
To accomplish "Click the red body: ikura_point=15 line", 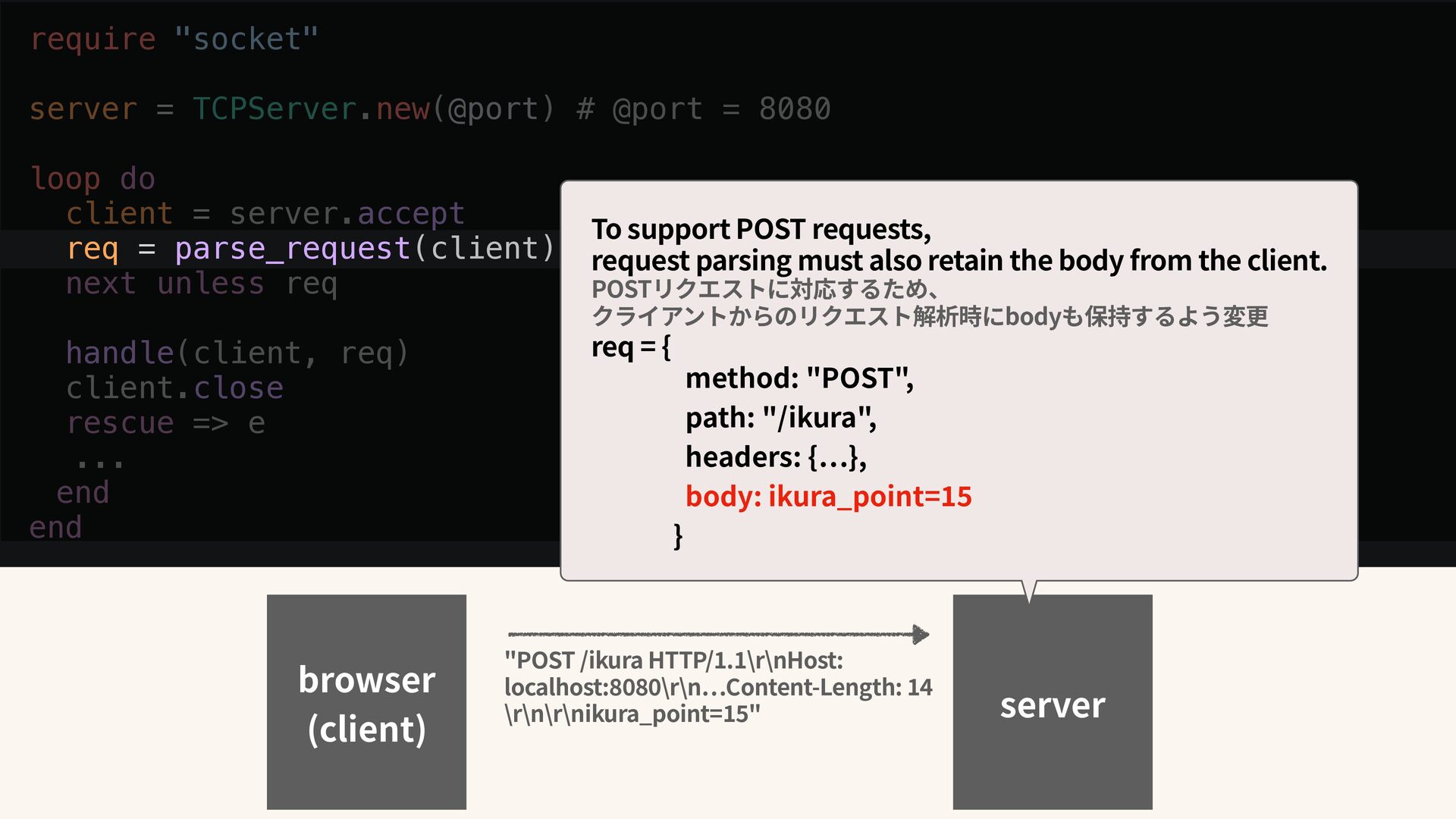I will click(827, 497).
